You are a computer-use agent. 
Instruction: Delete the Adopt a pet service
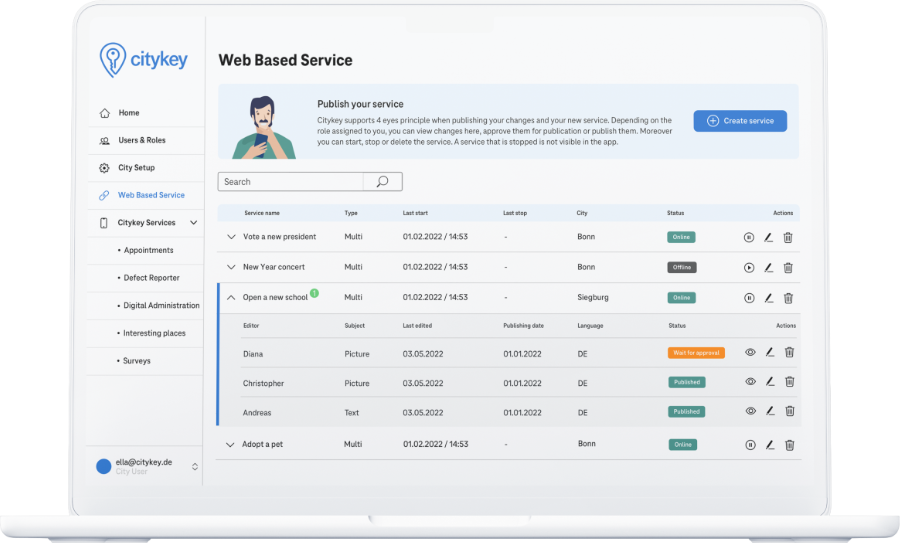[x=790, y=445]
